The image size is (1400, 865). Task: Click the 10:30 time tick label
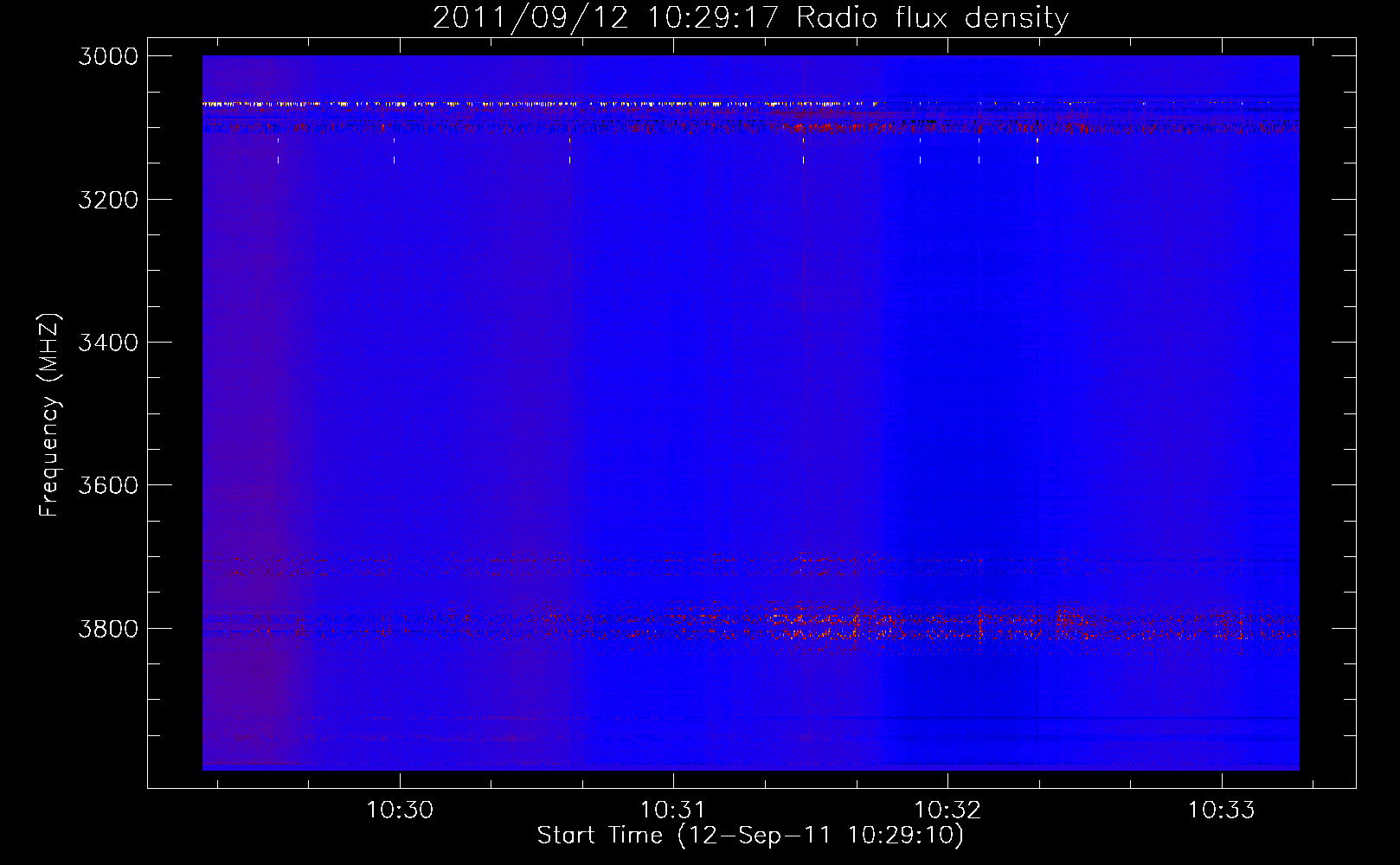click(400, 811)
